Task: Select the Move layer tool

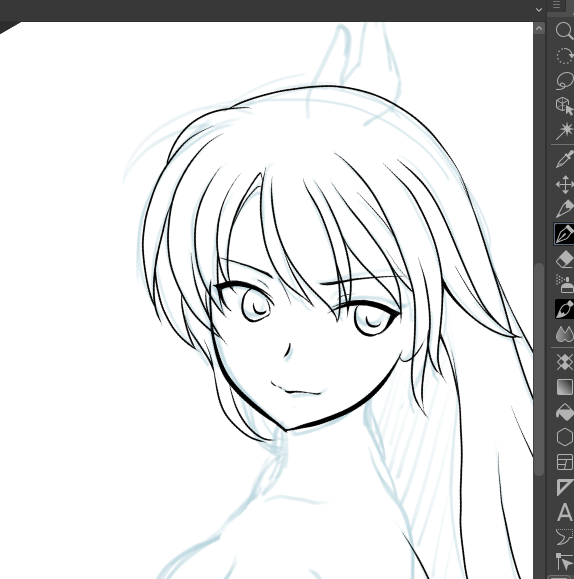Action: (x=565, y=184)
